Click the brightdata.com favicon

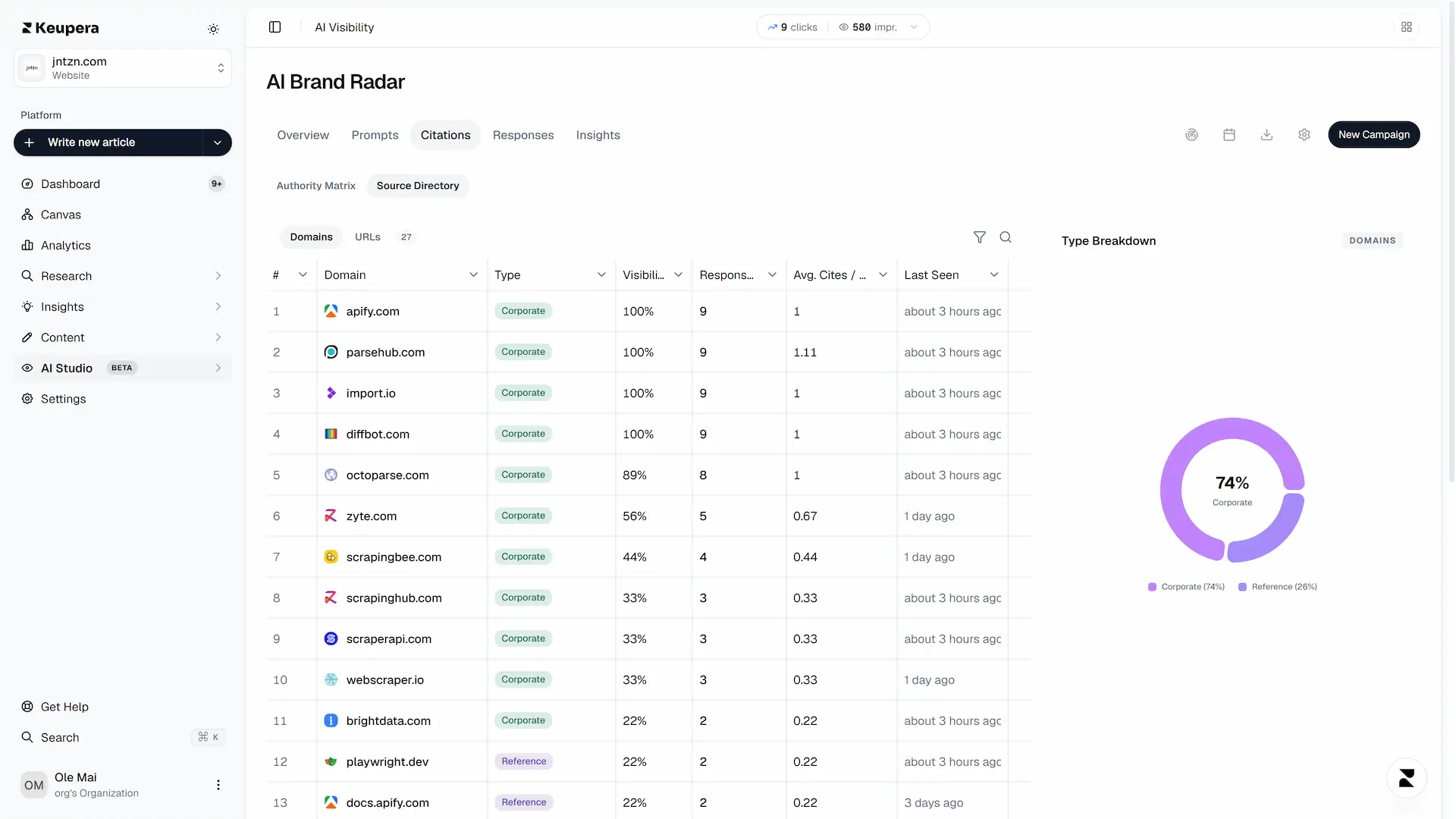[x=331, y=720]
